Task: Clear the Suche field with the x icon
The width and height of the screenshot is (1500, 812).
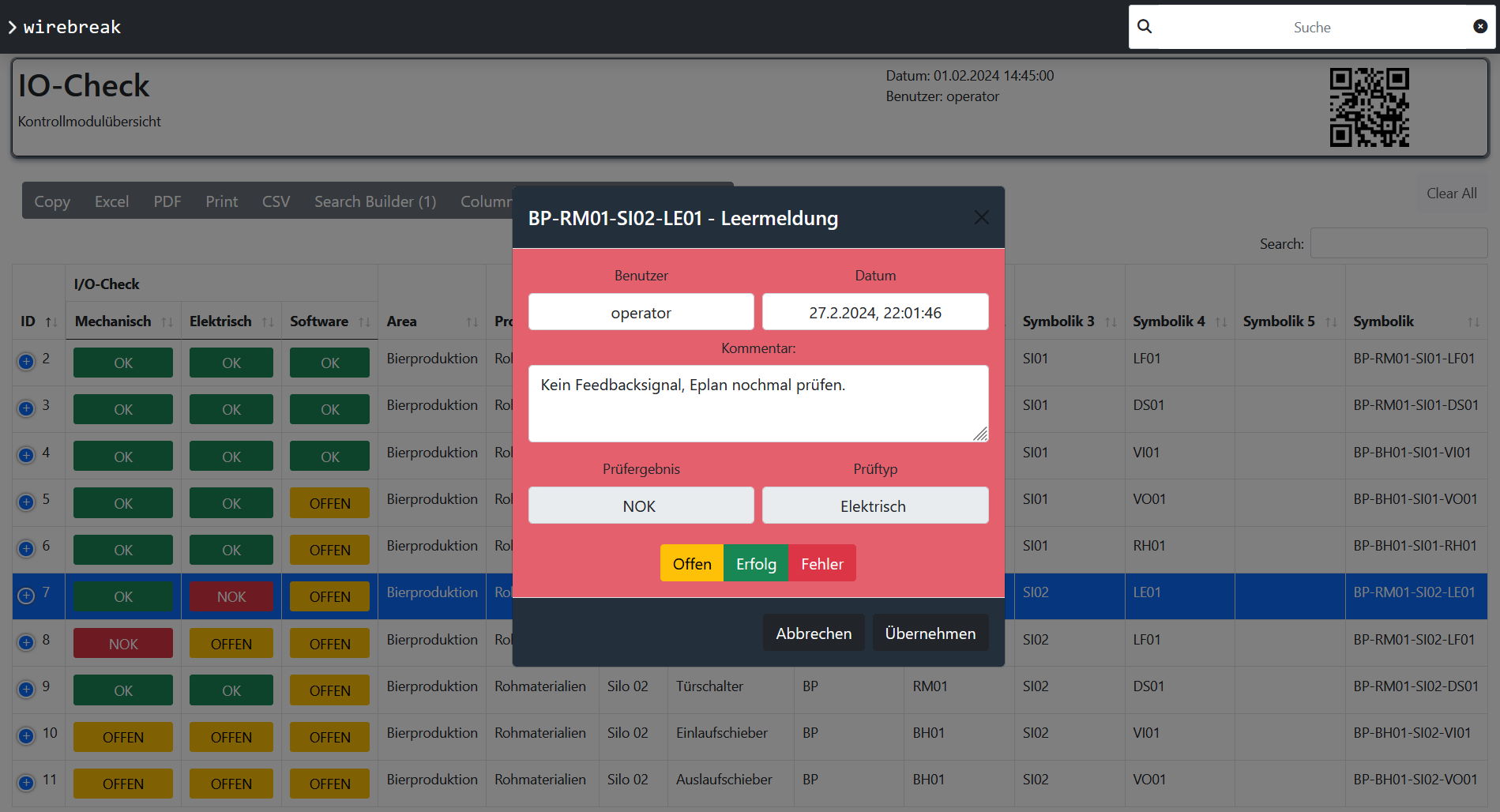Action: point(1480,27)
